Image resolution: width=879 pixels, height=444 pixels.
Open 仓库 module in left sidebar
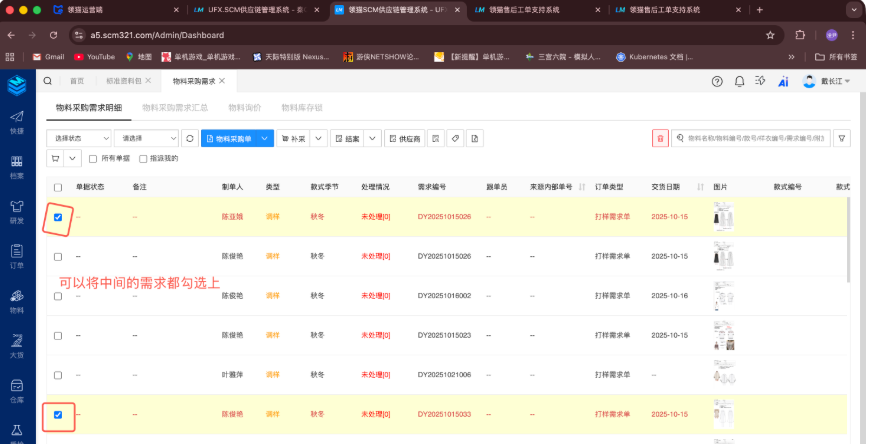(x=16, y=389)
